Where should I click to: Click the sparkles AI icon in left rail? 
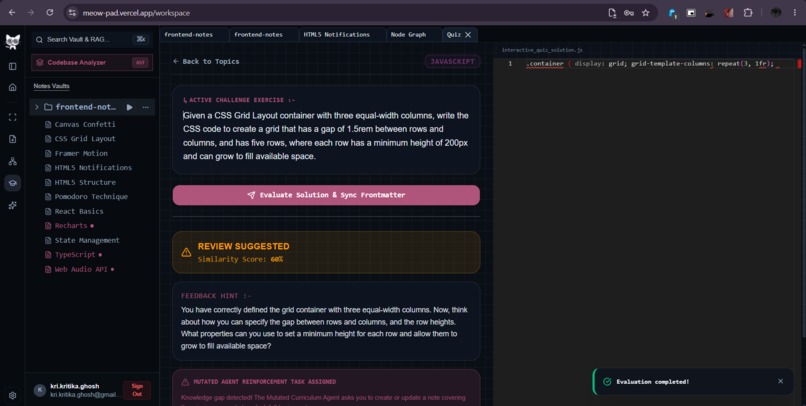(13, 205)
